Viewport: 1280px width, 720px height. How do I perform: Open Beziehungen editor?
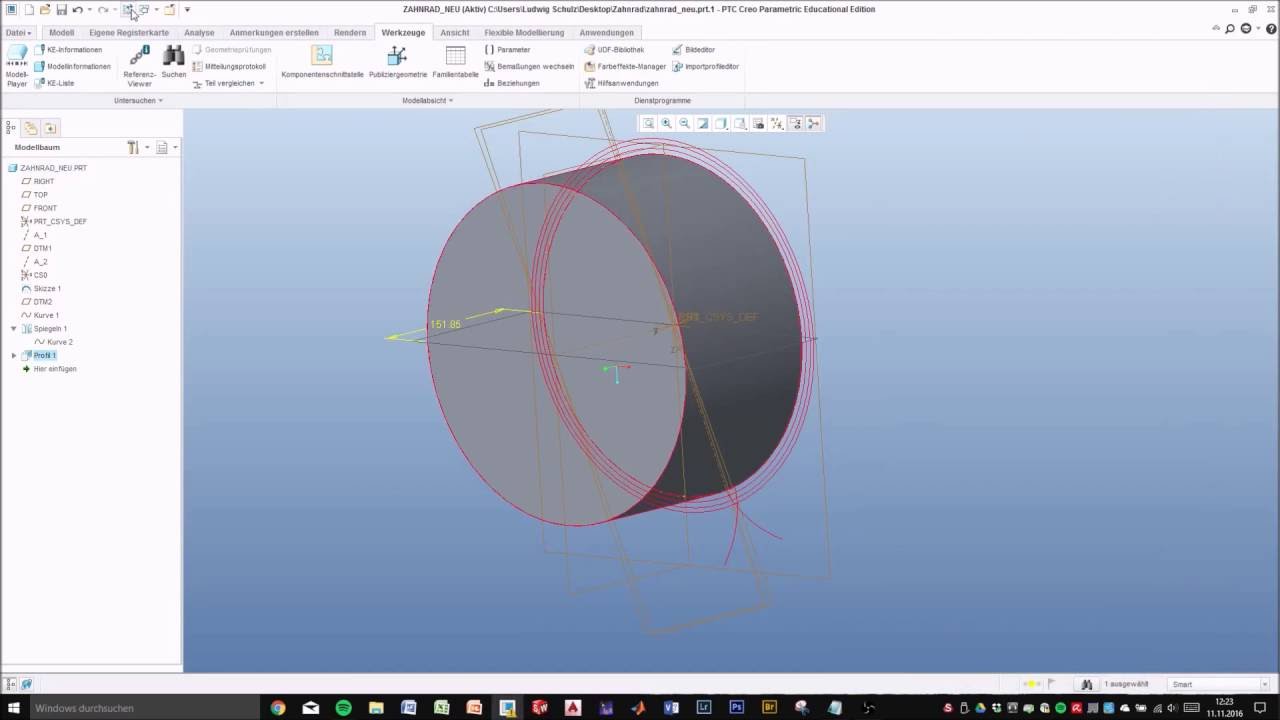(512, 83)
